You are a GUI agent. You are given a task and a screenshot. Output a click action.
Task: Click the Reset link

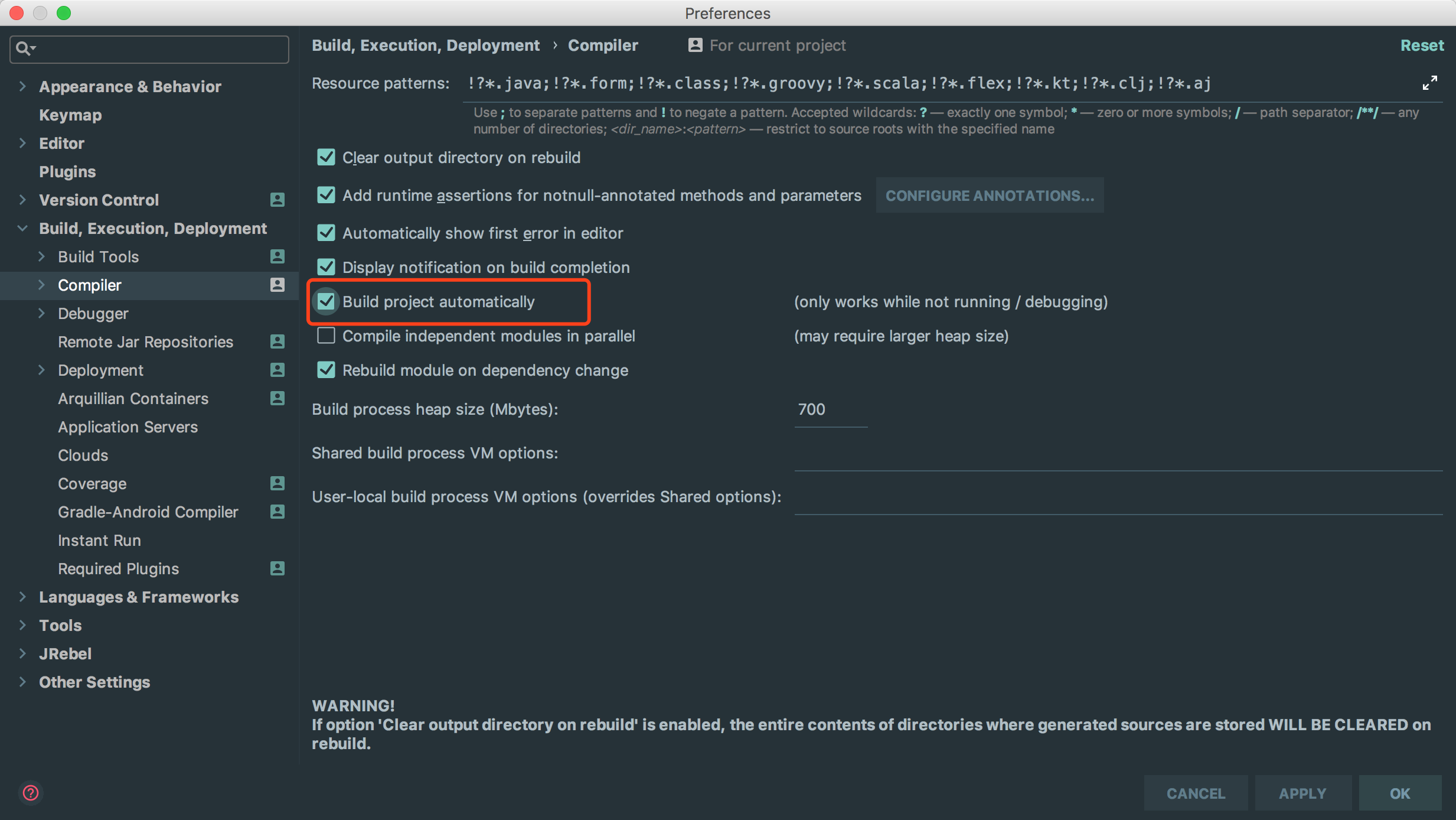coord(1421,45)
